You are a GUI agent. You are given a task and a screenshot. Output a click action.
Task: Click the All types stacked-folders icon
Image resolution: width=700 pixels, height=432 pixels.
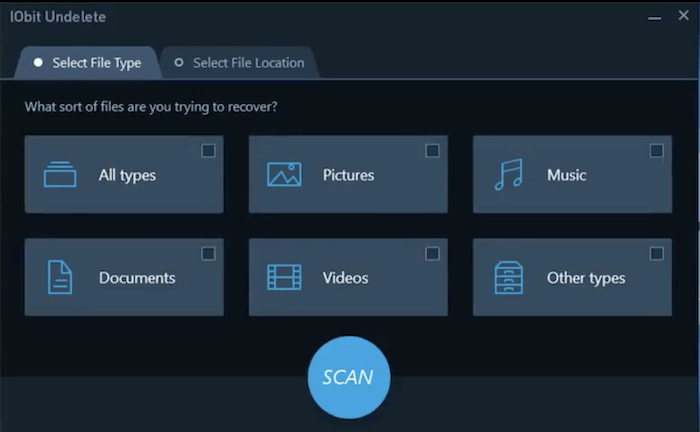[x=60, y=174]
